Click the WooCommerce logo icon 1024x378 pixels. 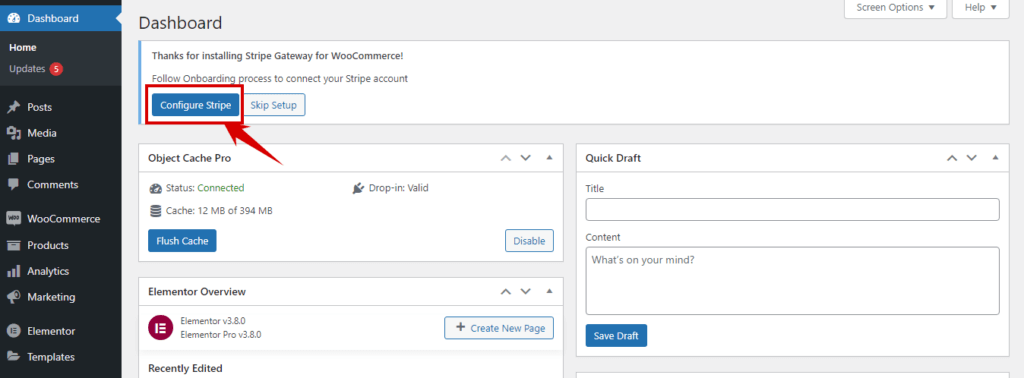coord(13,219)
